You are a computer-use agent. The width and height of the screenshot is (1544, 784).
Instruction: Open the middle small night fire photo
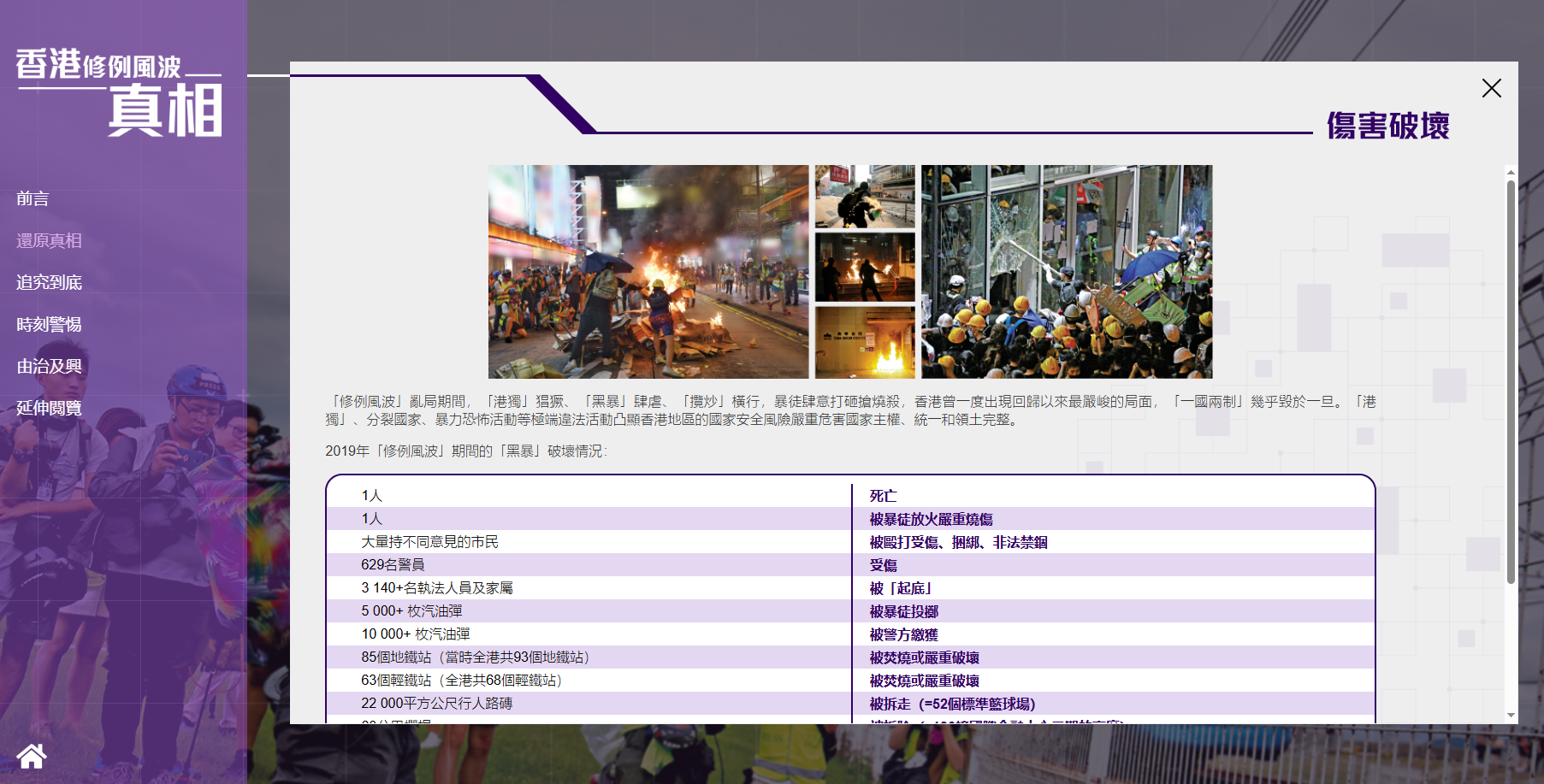864,268
